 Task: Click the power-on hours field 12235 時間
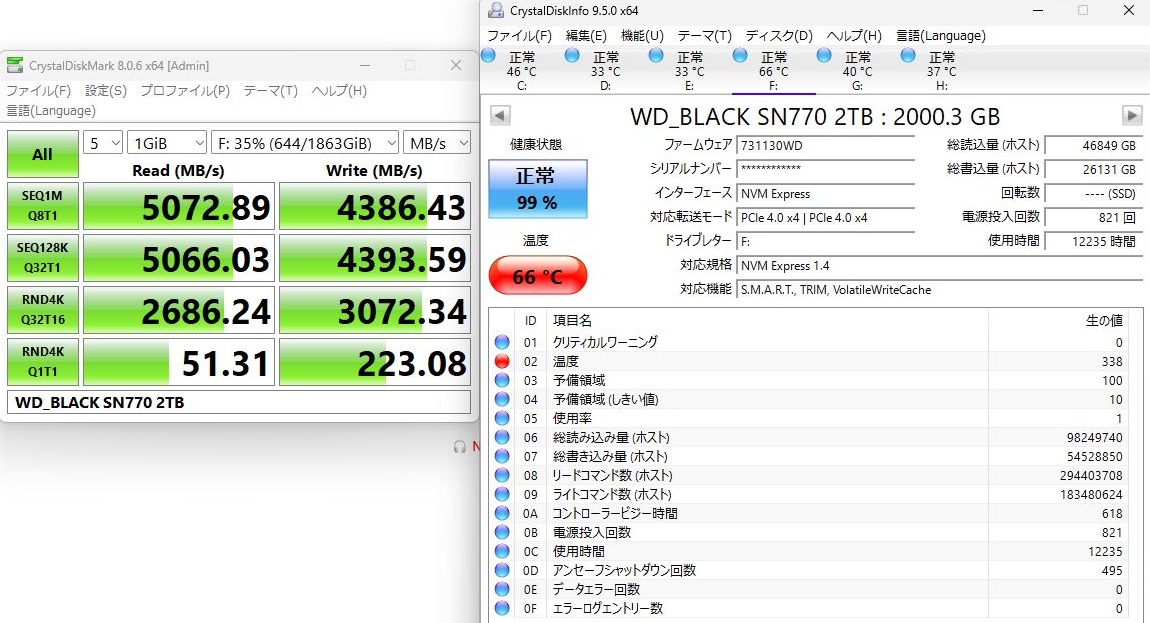pyautogui.click(x=1094, y=241)
